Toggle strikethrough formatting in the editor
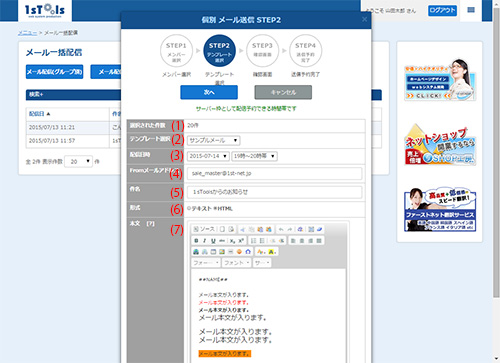Image resolution: width=500 pixels, height=363 pixels. [222, 241]
